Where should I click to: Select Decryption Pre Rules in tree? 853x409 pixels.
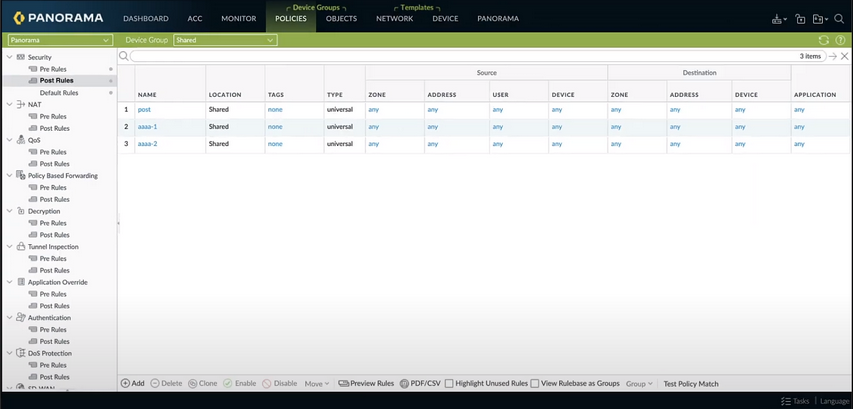53,223
